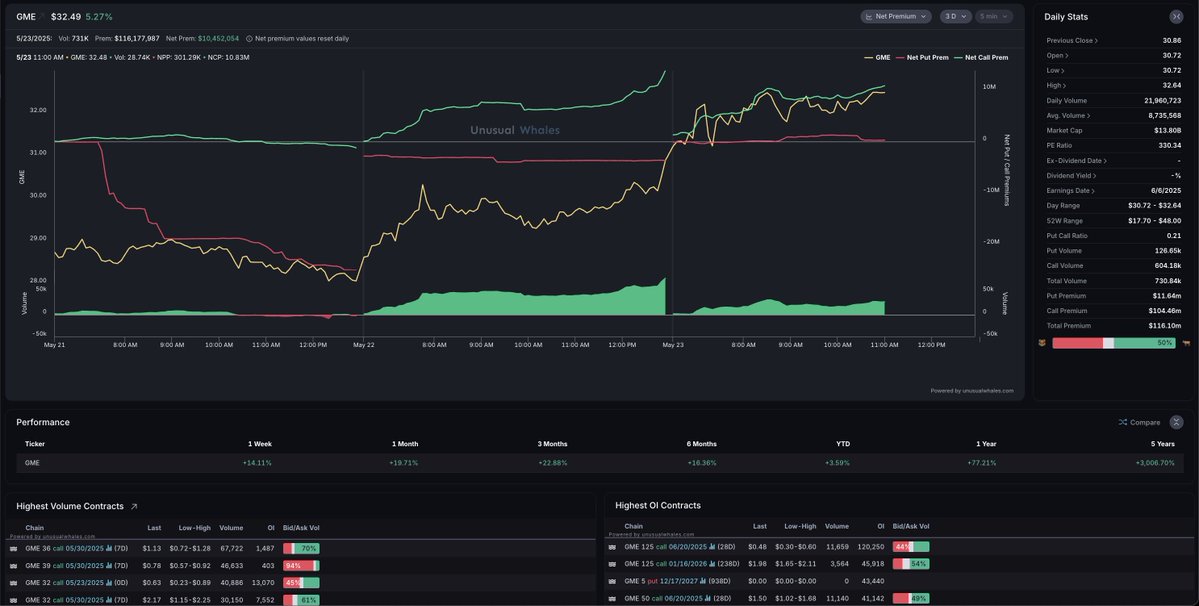Expand the High stat details

pos(1056,86)
